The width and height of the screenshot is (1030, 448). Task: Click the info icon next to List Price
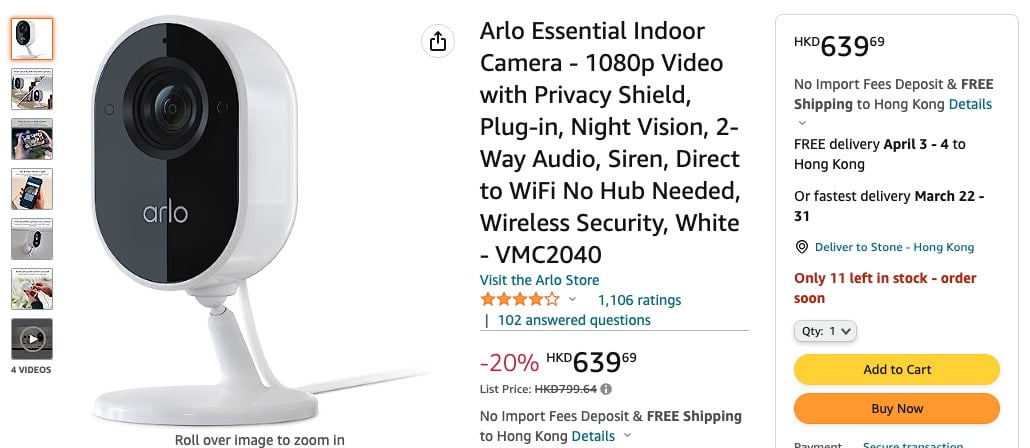tap(606, 389)
